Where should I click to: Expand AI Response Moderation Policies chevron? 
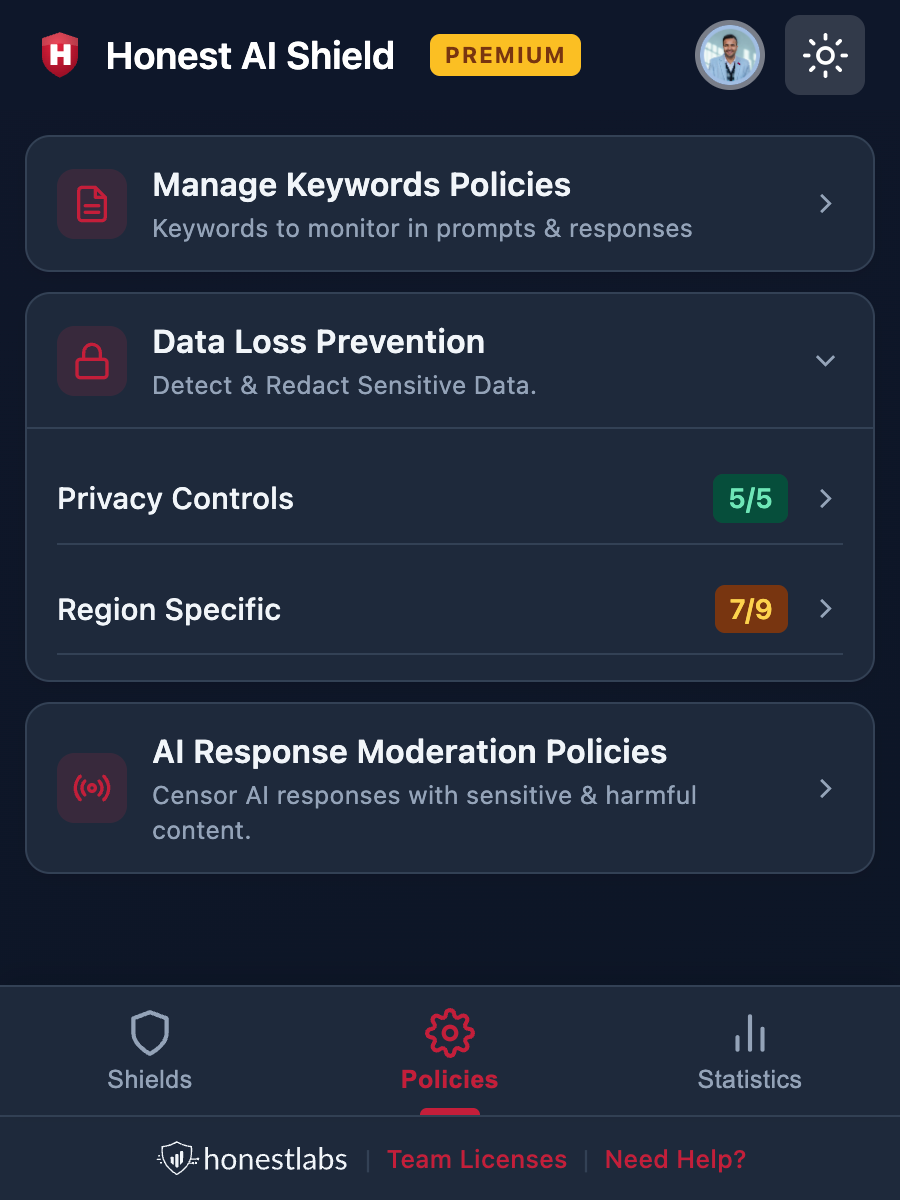coord(826,789)
